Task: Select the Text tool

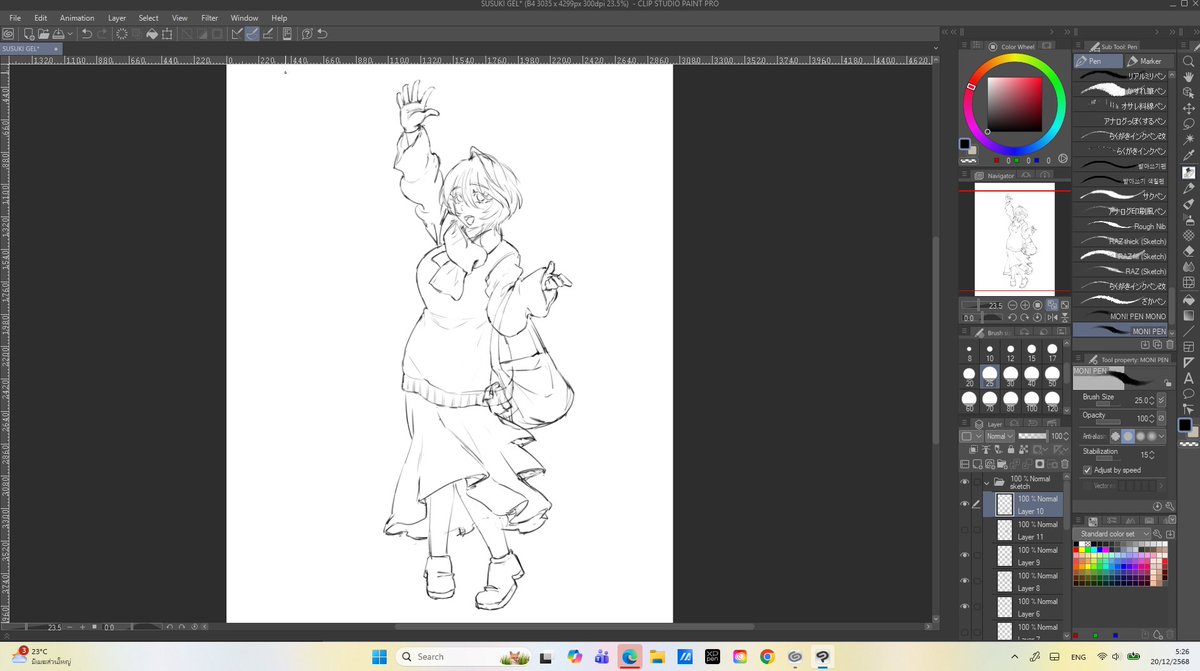Action: [x=1188, y=378]
